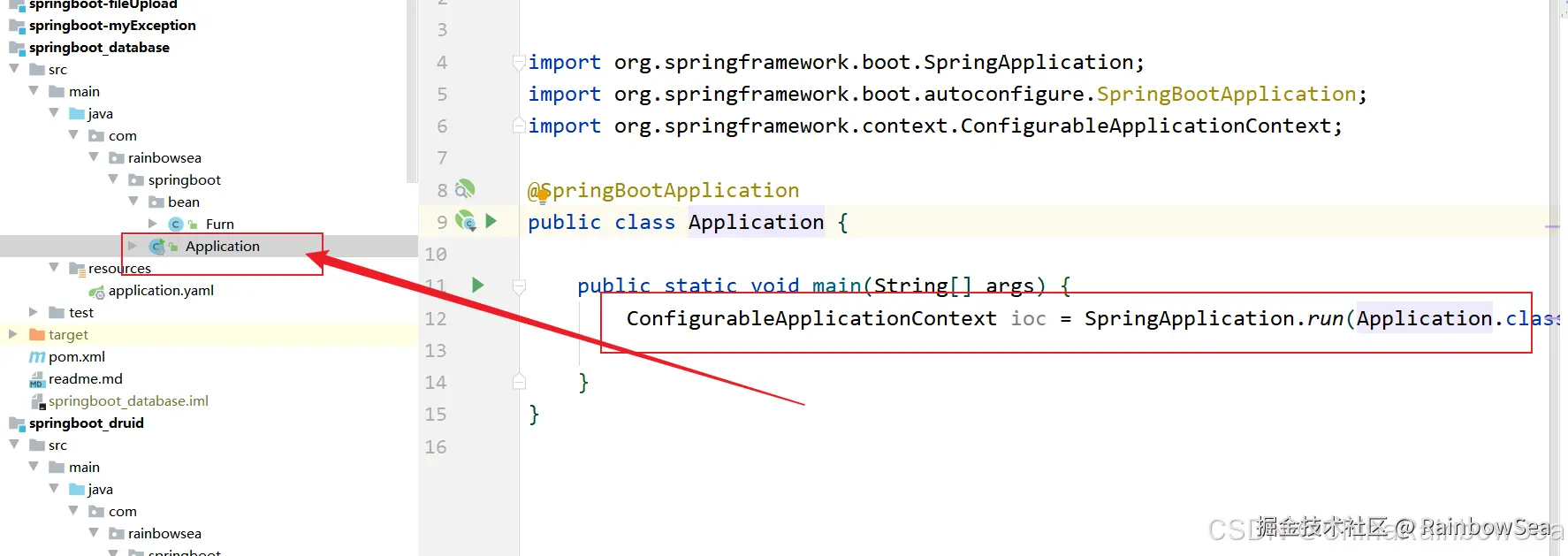The width and height of the screenshot is (1568, 556).
Task: Click ConfigurableApplicationContext type on line 12
Action: pos(811,318)
